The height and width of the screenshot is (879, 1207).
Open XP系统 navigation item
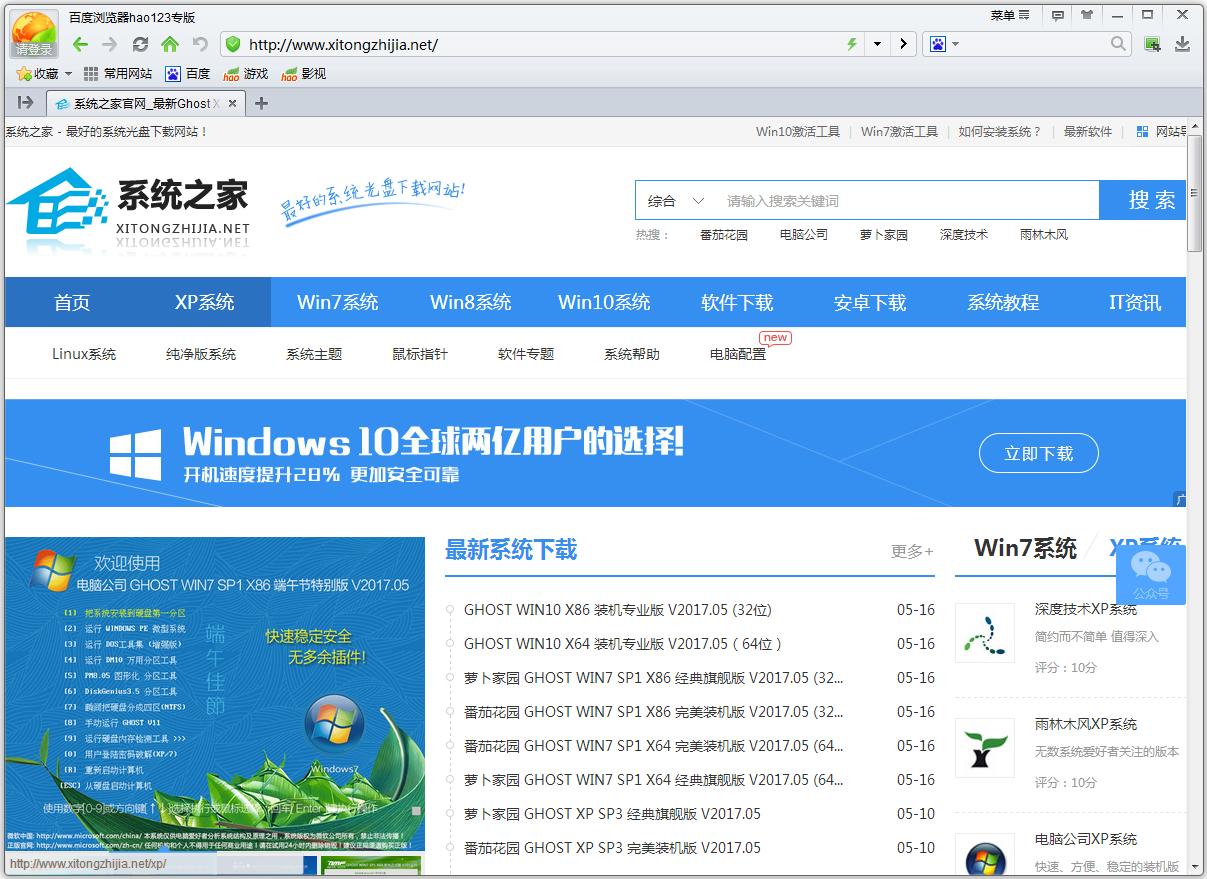click(205, 302)
